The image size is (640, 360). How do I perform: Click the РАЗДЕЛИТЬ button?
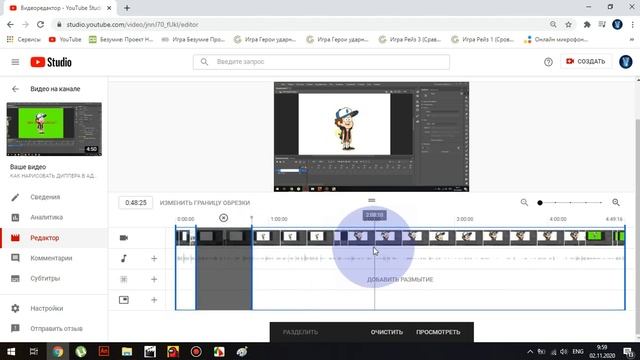300,332
